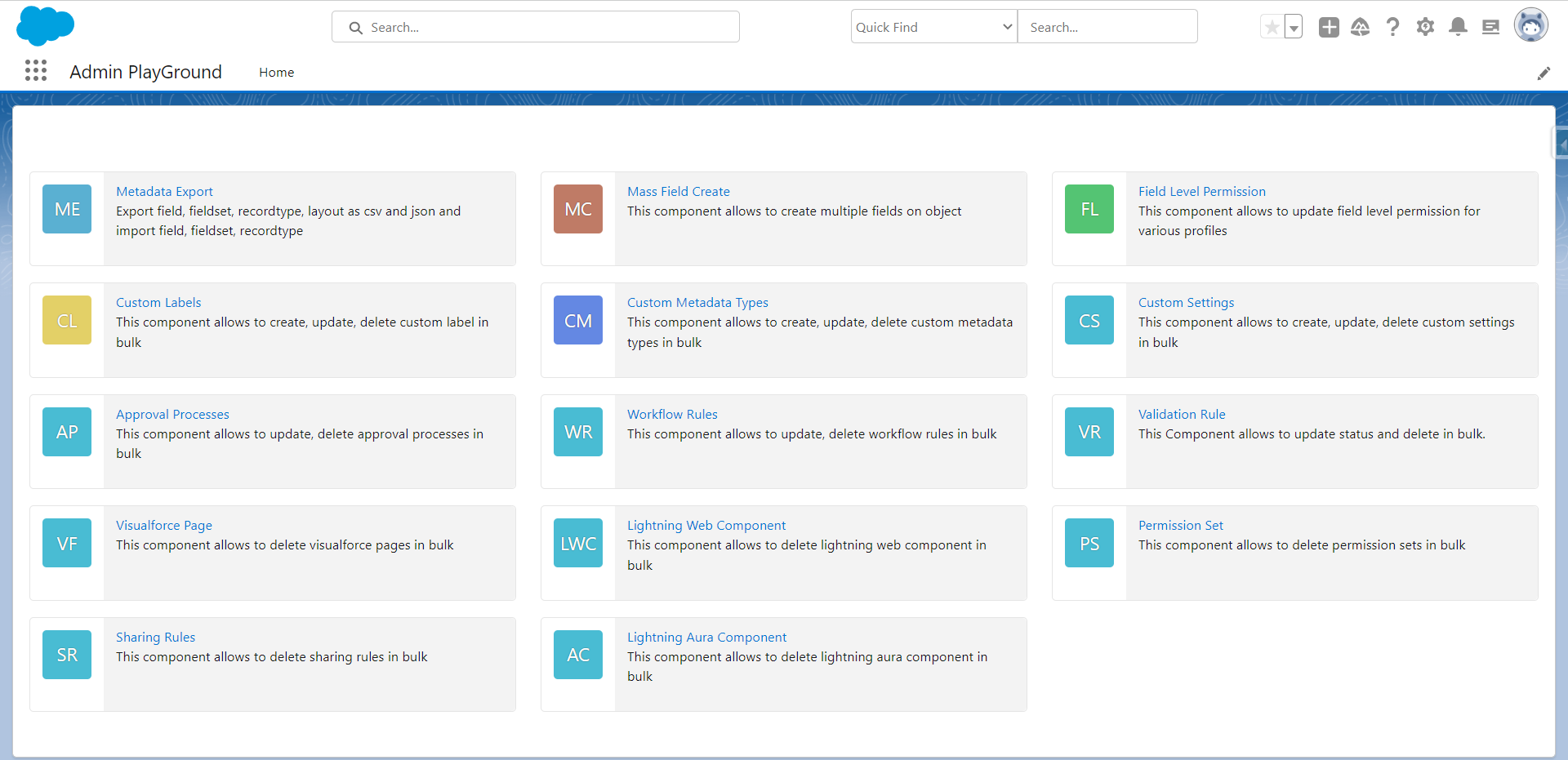Click the green FL tile icon
The width and height of the screenshot is (1568, 760).
pyautogui.click(x=1089, y=210)
